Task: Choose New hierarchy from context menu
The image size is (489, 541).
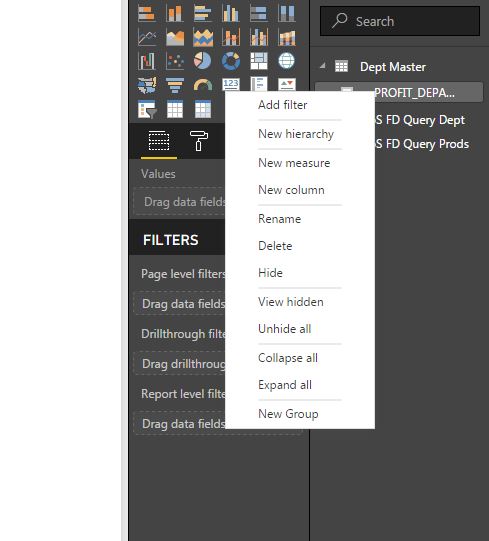Action: (x=296, y=134)
